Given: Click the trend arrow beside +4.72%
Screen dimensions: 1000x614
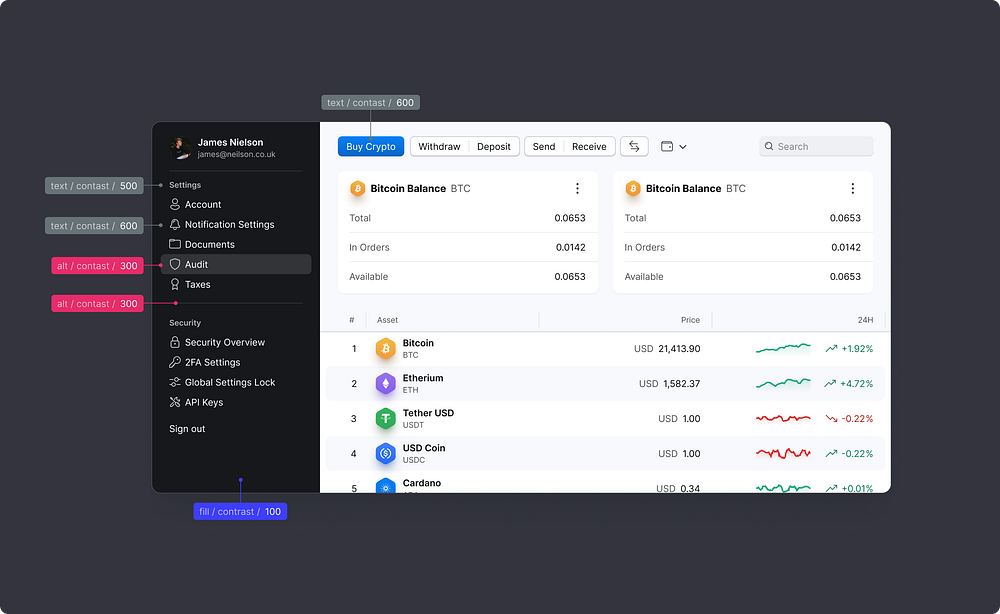Looking at the screenshot, I should [x=830, y=384].
